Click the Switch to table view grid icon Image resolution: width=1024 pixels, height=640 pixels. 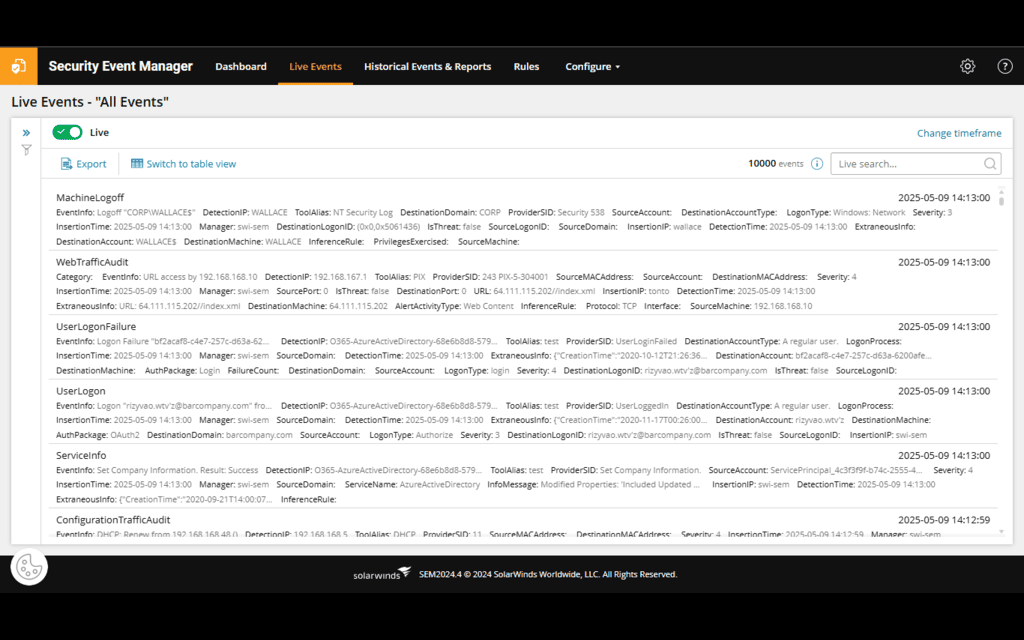point(137,163)
